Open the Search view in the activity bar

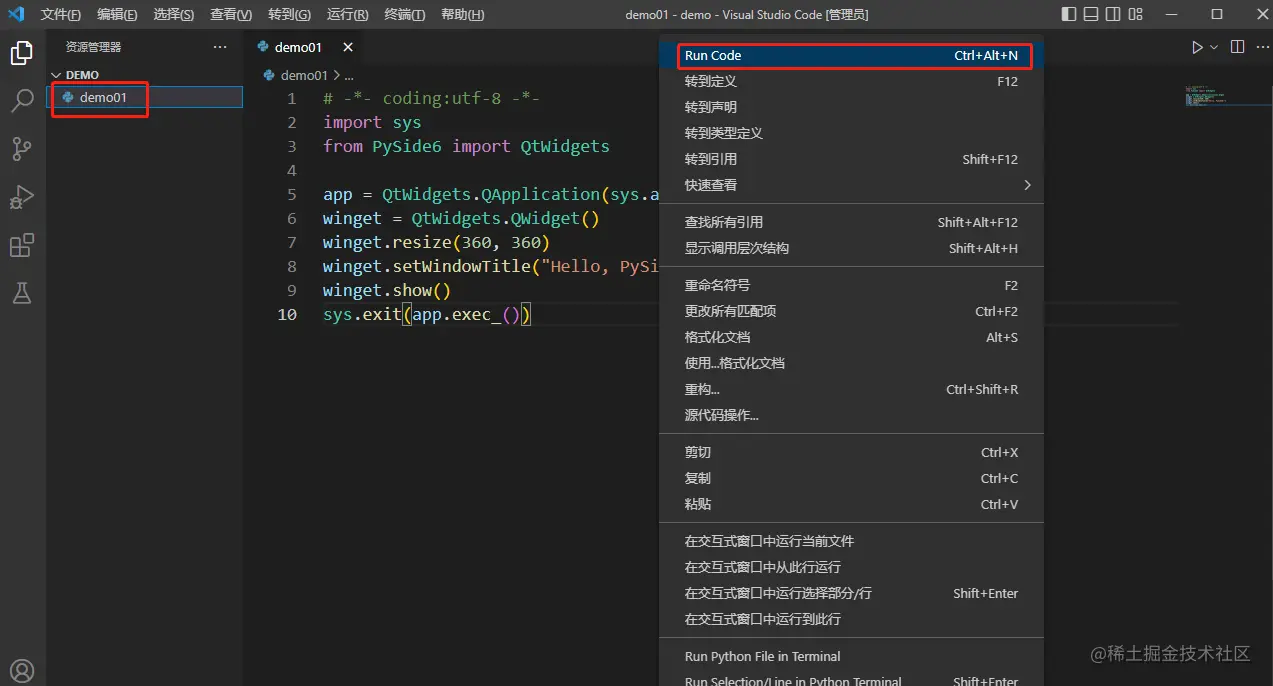22,101
